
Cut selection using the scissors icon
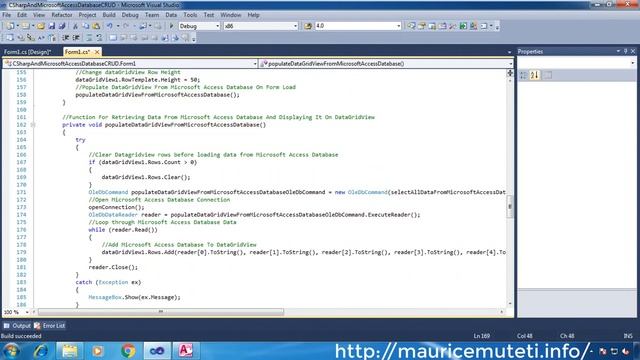pos(76,26)
